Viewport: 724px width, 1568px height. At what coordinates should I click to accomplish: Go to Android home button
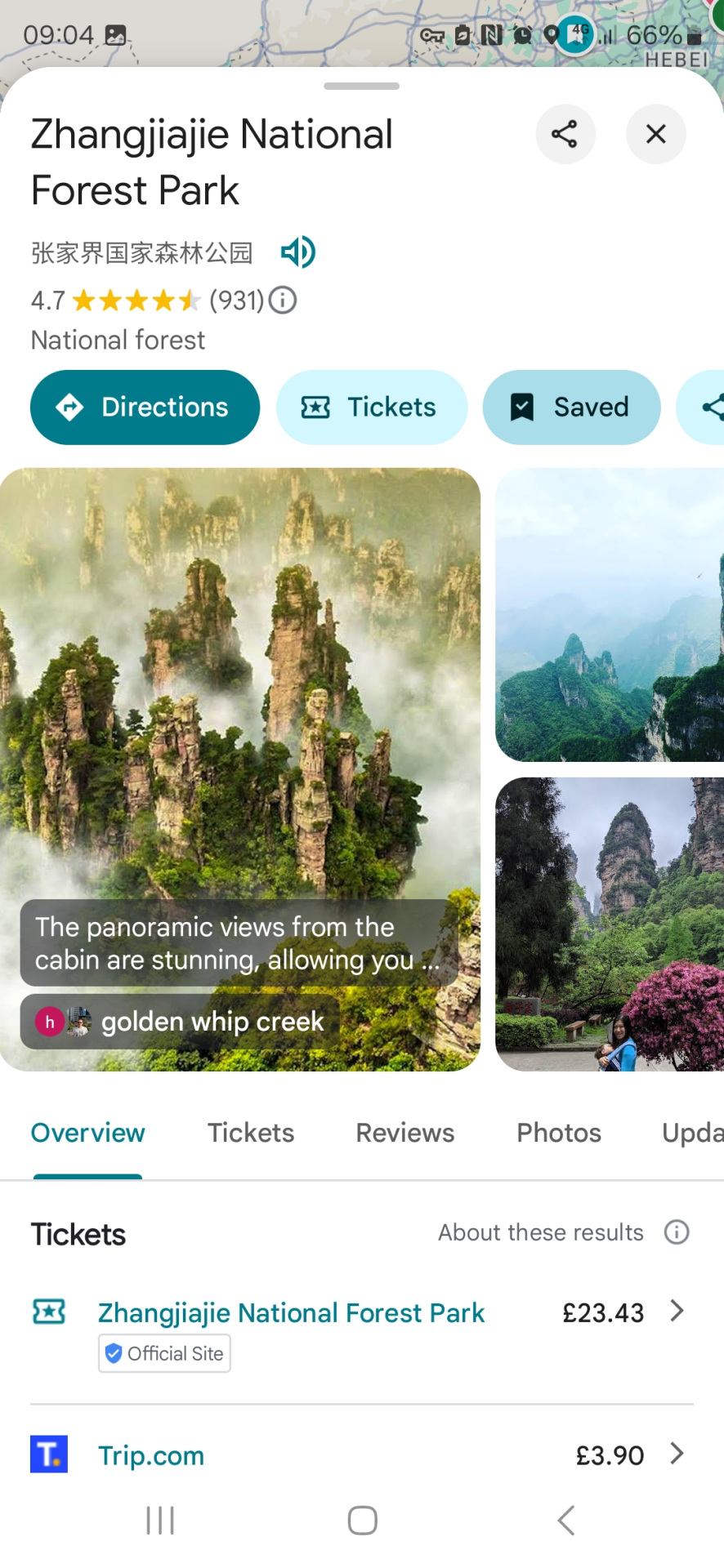pos(362,1521)
